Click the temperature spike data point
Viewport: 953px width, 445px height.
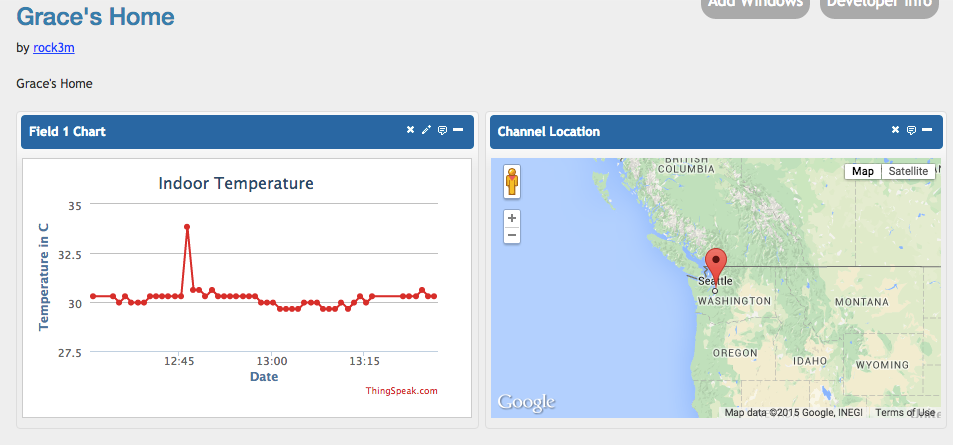point(187,227)
